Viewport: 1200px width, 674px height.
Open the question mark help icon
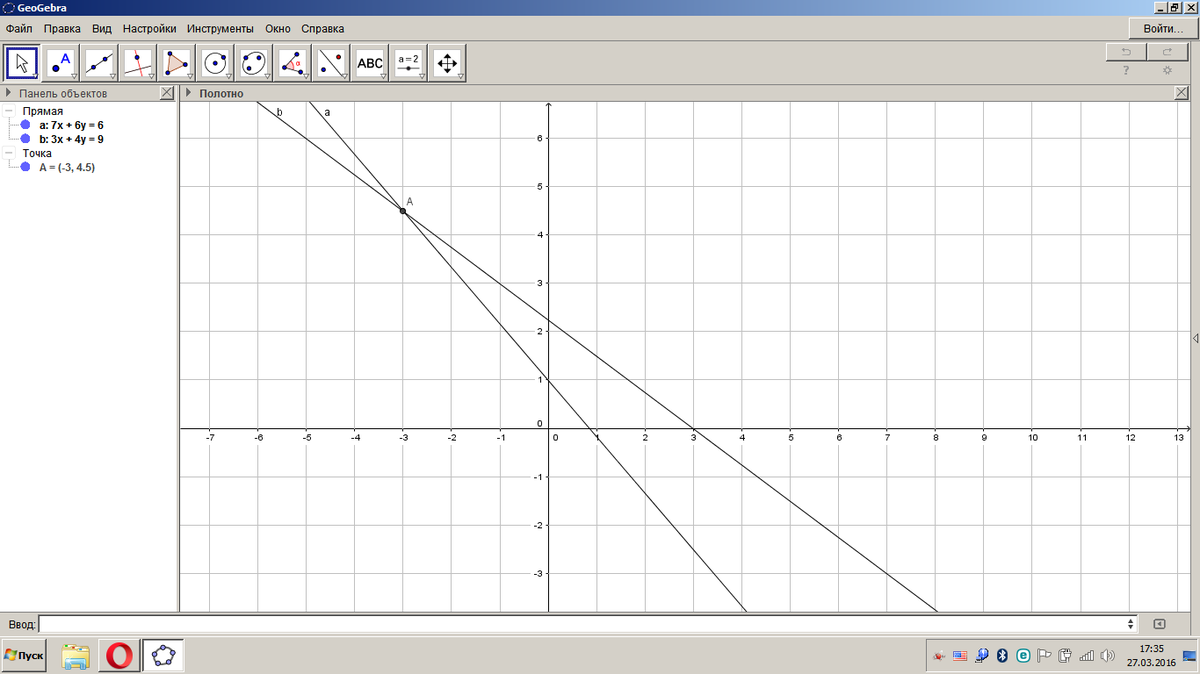tap(1126, 70)
